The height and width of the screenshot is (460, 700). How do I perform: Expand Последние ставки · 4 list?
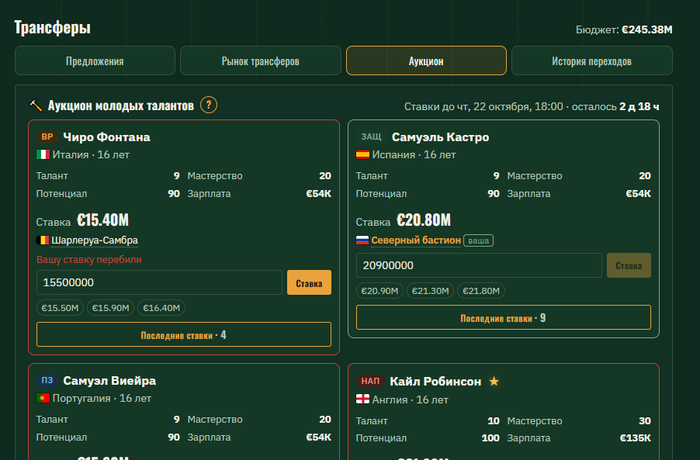point(184,335)
